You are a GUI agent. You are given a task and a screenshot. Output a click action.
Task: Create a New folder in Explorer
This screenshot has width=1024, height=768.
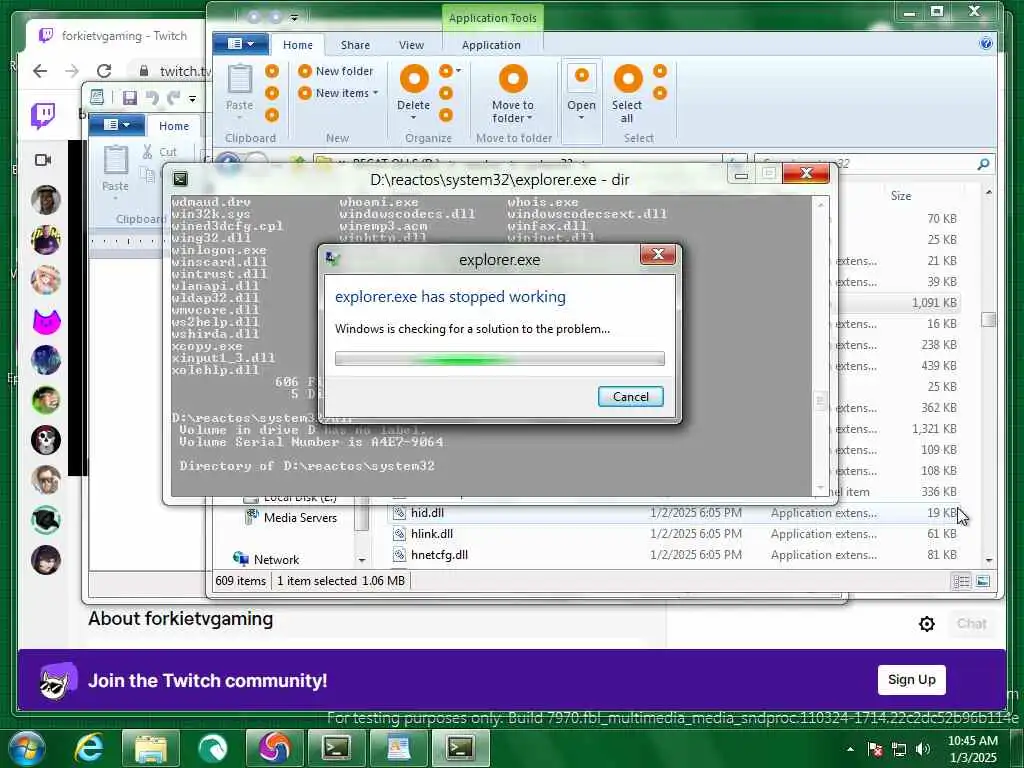tap(336, 71)
